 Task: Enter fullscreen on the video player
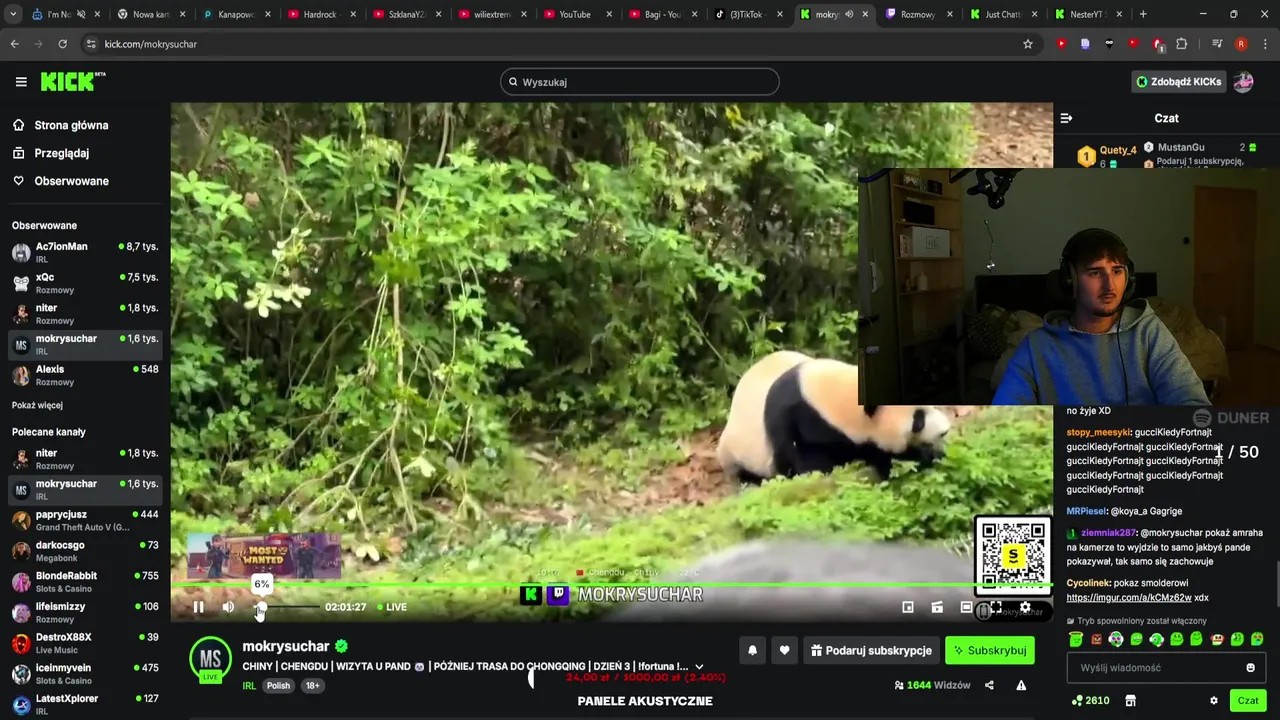coord(996,607)
